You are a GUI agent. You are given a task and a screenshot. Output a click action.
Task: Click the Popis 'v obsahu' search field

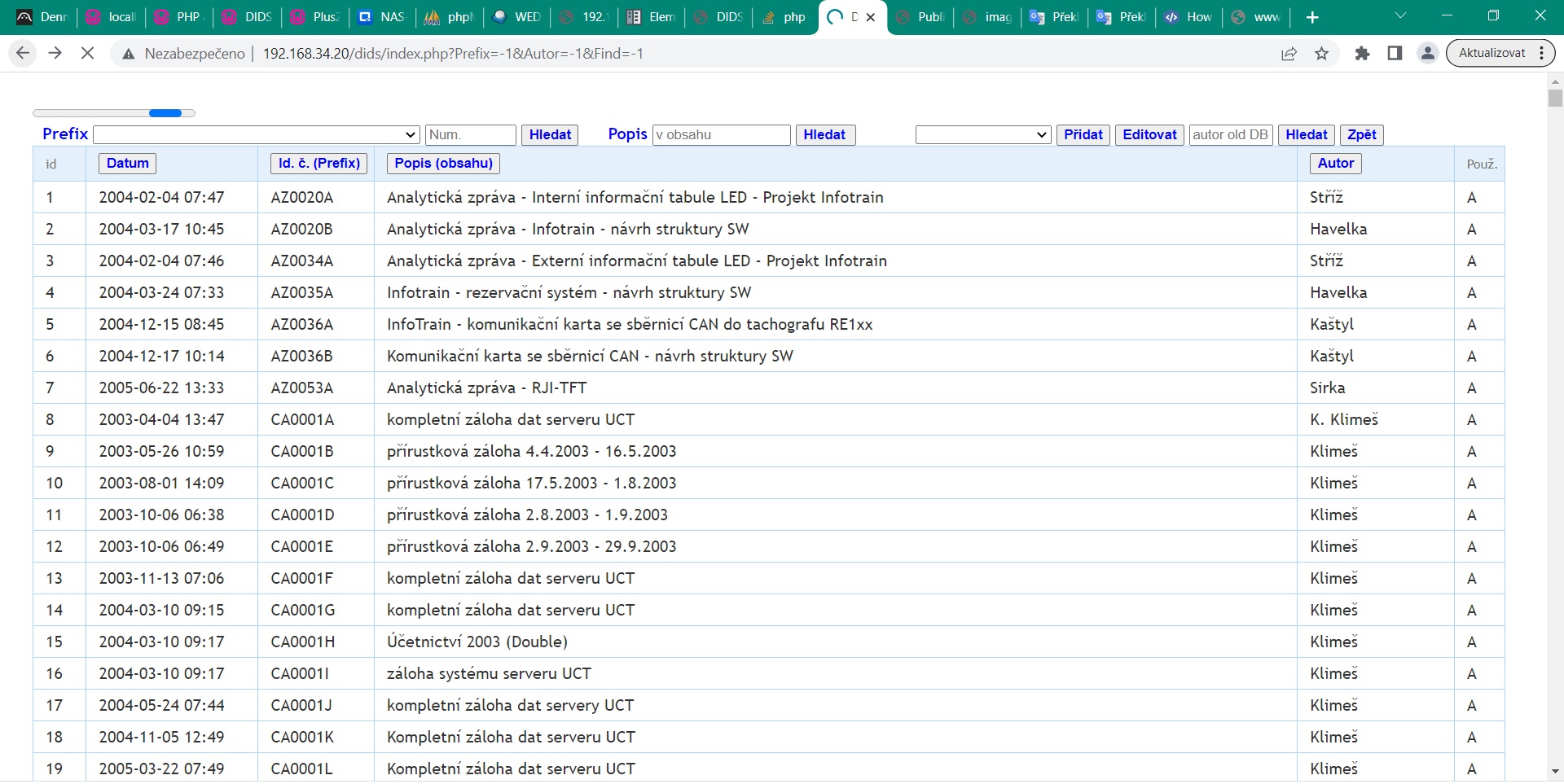click(722, 135)
